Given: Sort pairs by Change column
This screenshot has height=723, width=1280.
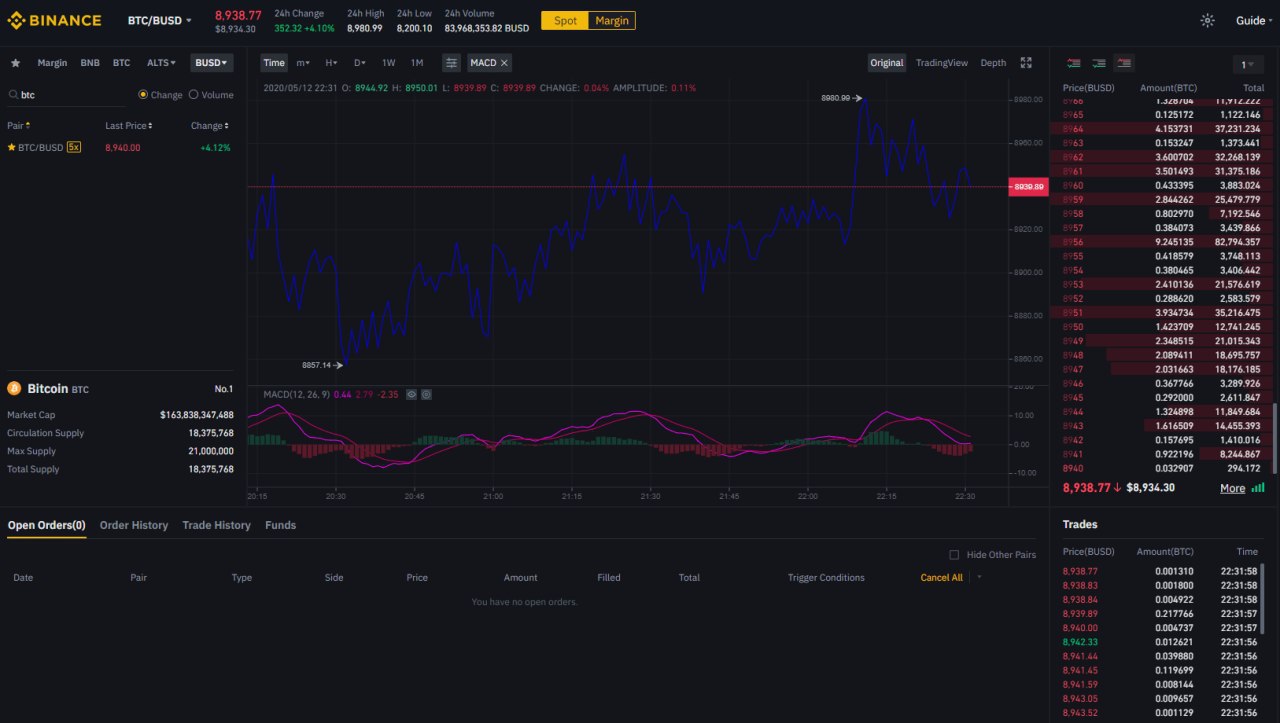Looking at the screenshot, I should [x=210, y=126].
